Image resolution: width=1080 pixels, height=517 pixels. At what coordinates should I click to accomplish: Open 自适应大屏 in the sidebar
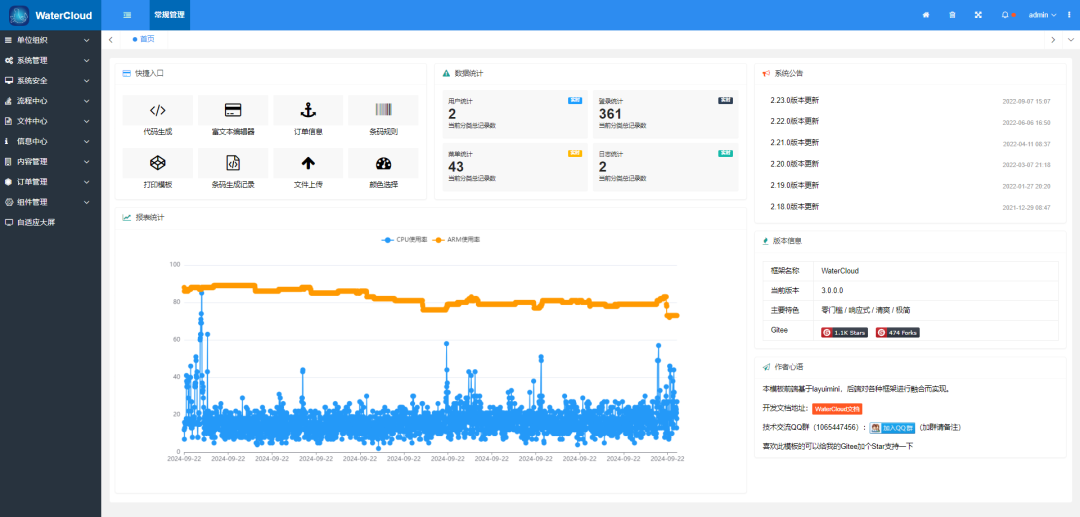pyautogui.click(x=36, y=222)
